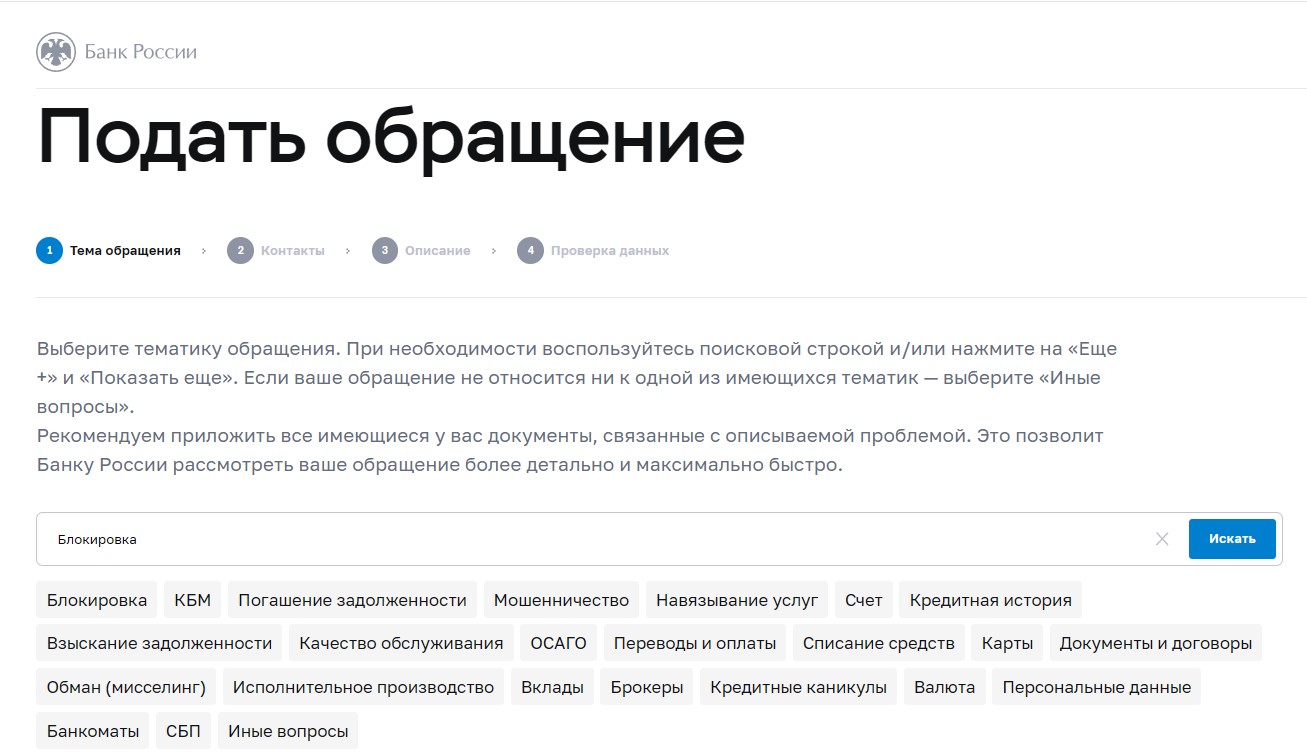Screen dimensions: 1307x756
Task: Pick Обман (мисселинг) as the topic
Action: click(124, 687)
